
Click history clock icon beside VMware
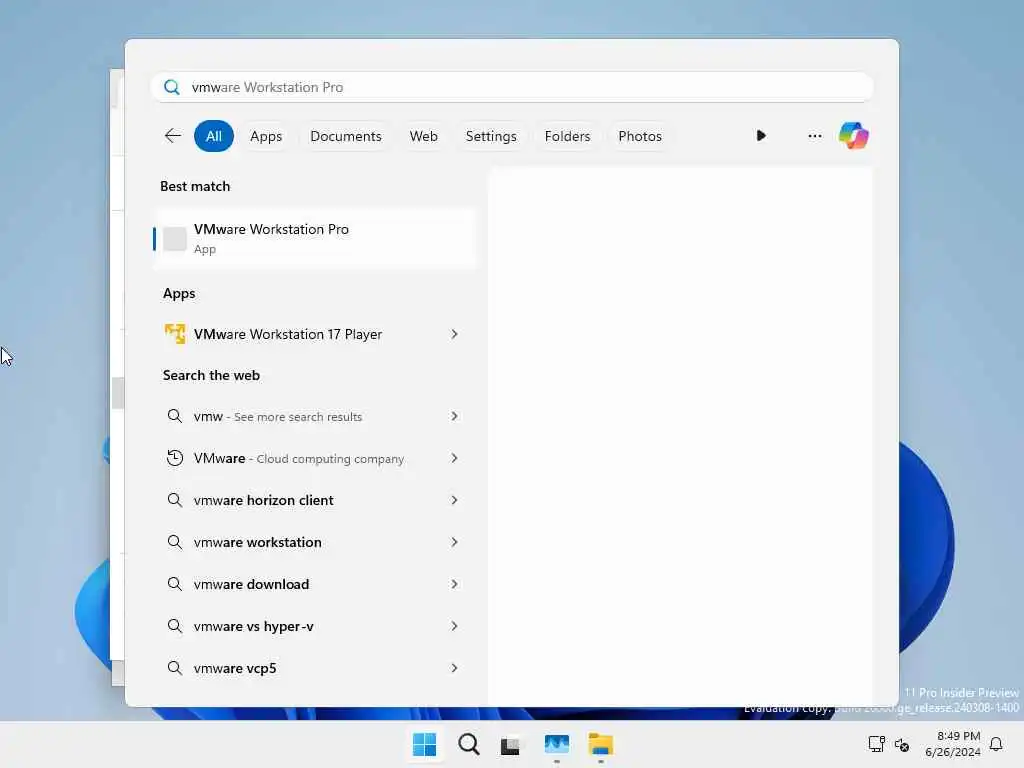174,458
